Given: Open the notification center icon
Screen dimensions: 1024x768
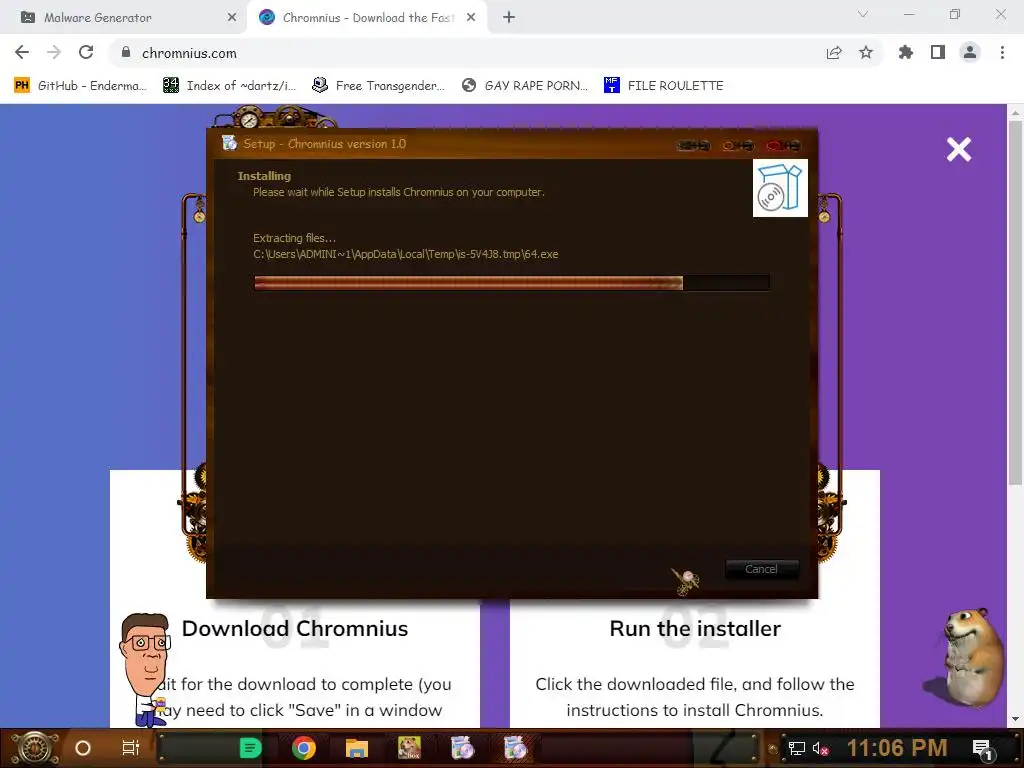Looking at the screenshot, I should [x=982, y=749].
